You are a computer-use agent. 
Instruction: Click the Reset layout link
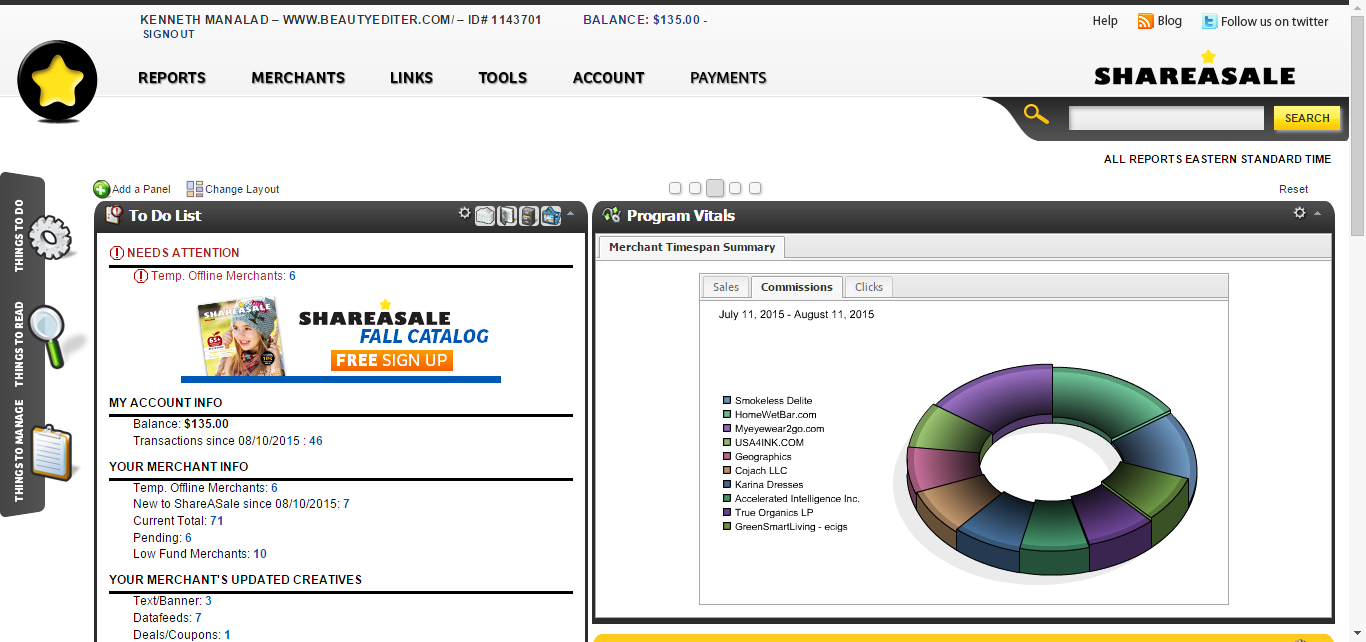[1293, 189]
